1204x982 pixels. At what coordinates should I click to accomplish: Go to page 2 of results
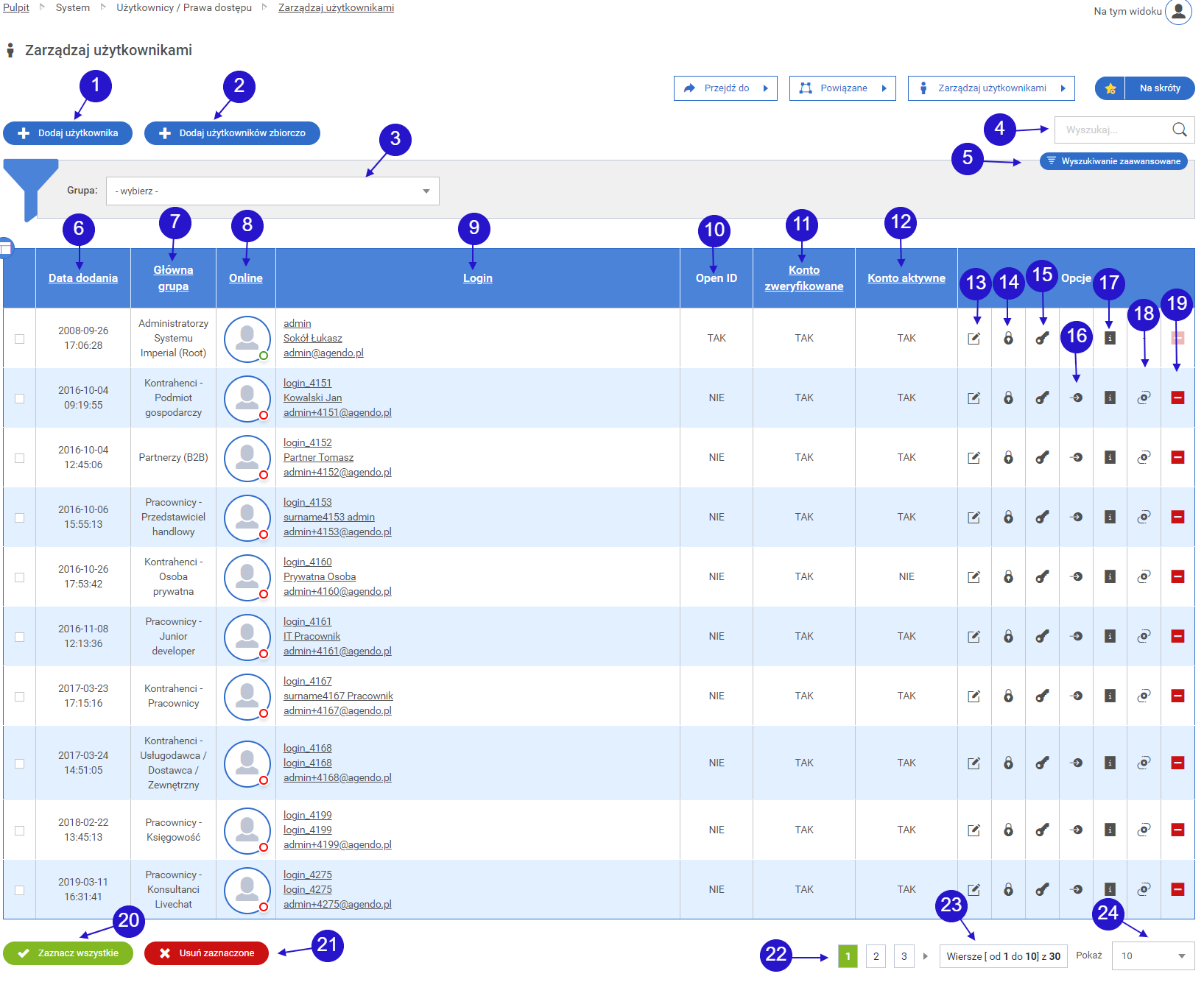coord(876,956)
